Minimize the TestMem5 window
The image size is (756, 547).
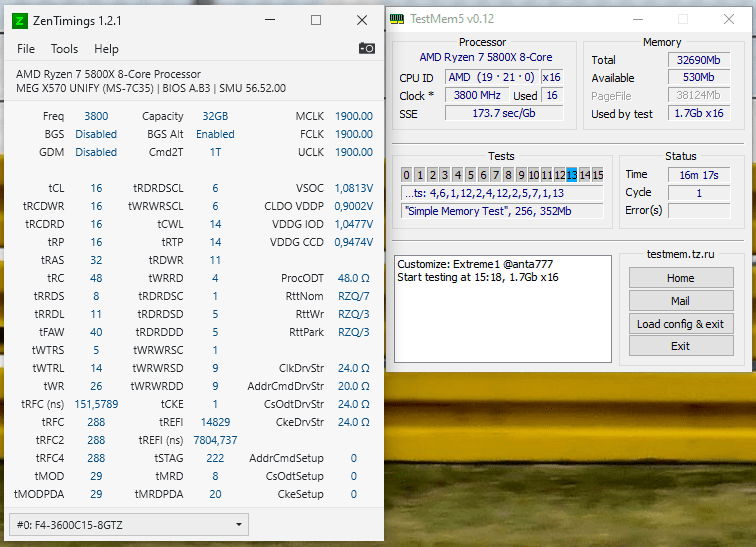point(638,19)
